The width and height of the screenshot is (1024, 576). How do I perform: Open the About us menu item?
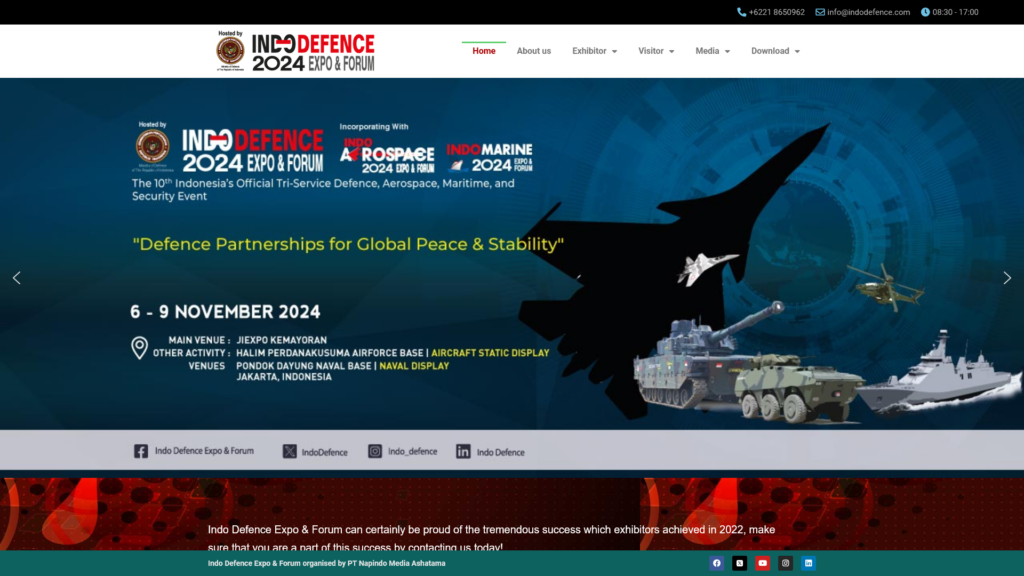tap(534, 51)
